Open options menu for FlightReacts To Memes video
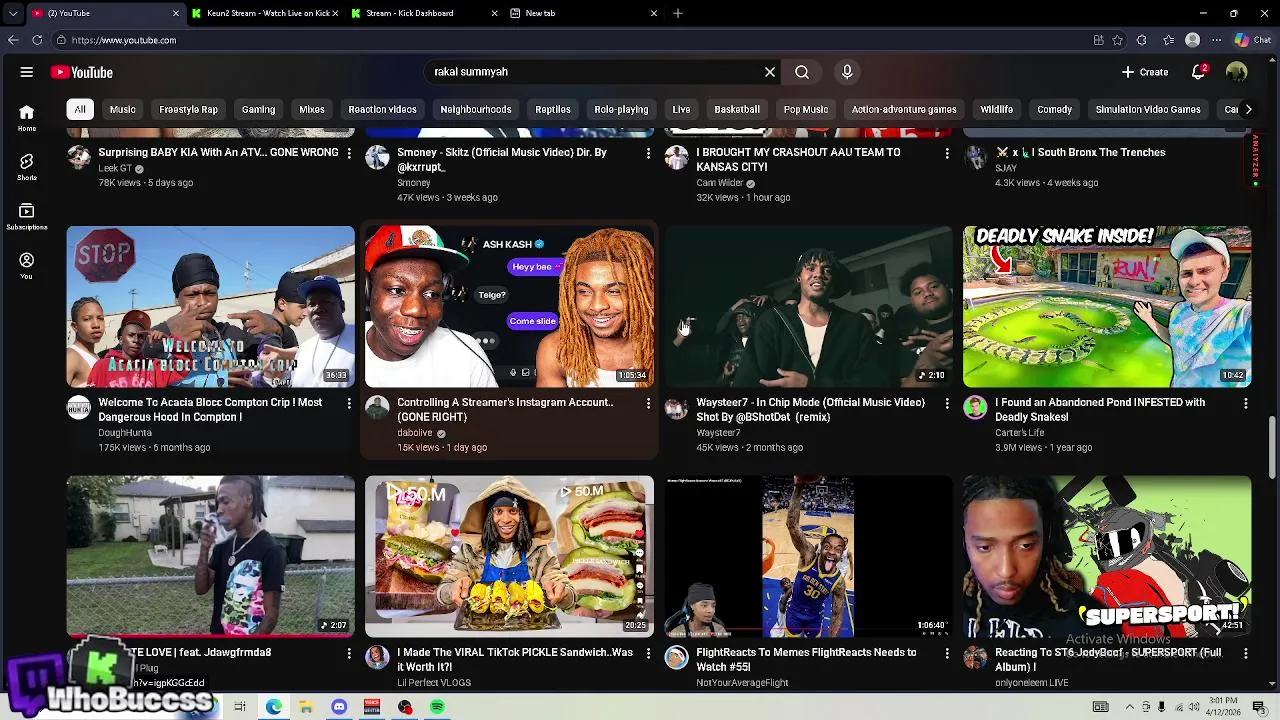This screenshot has width=1280, height=720. [x=947, y=653]
